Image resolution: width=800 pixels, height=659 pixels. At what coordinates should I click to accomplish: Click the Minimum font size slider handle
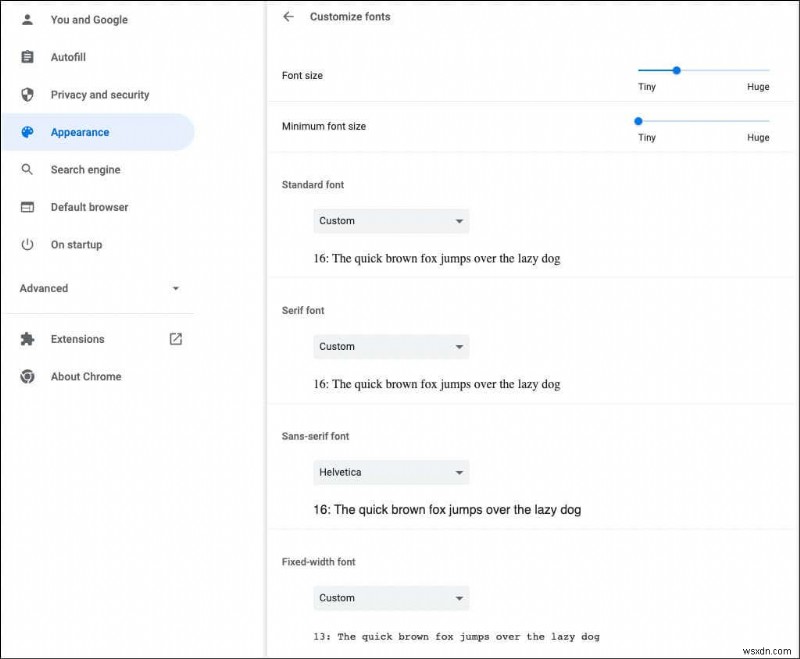pos(637,121)
